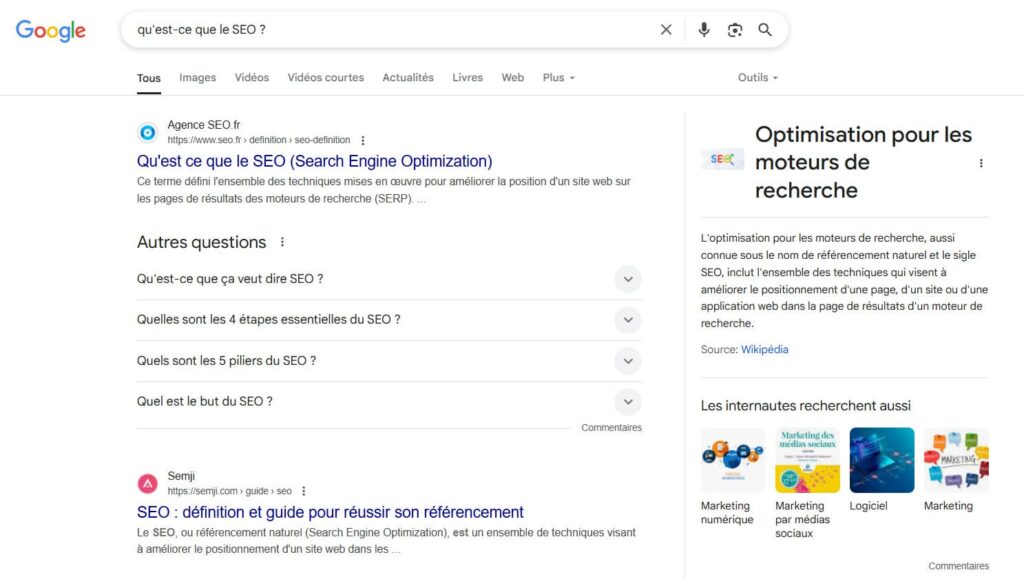Click Commentaires under Autres questions

click(x=611, y=428)
